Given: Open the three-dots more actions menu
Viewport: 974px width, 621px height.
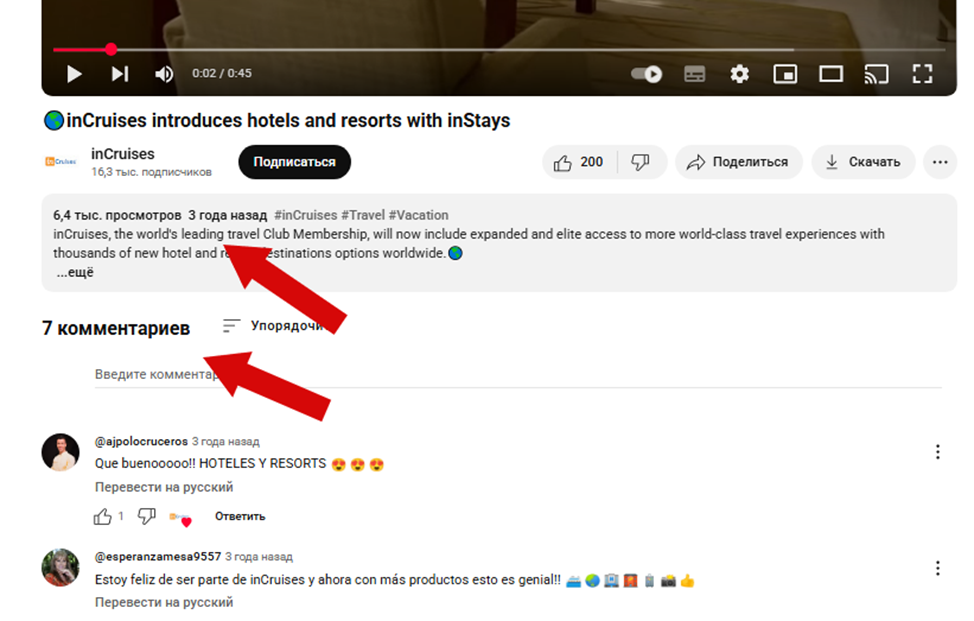Looking at the screenshot, I should [x=940, y=162].
